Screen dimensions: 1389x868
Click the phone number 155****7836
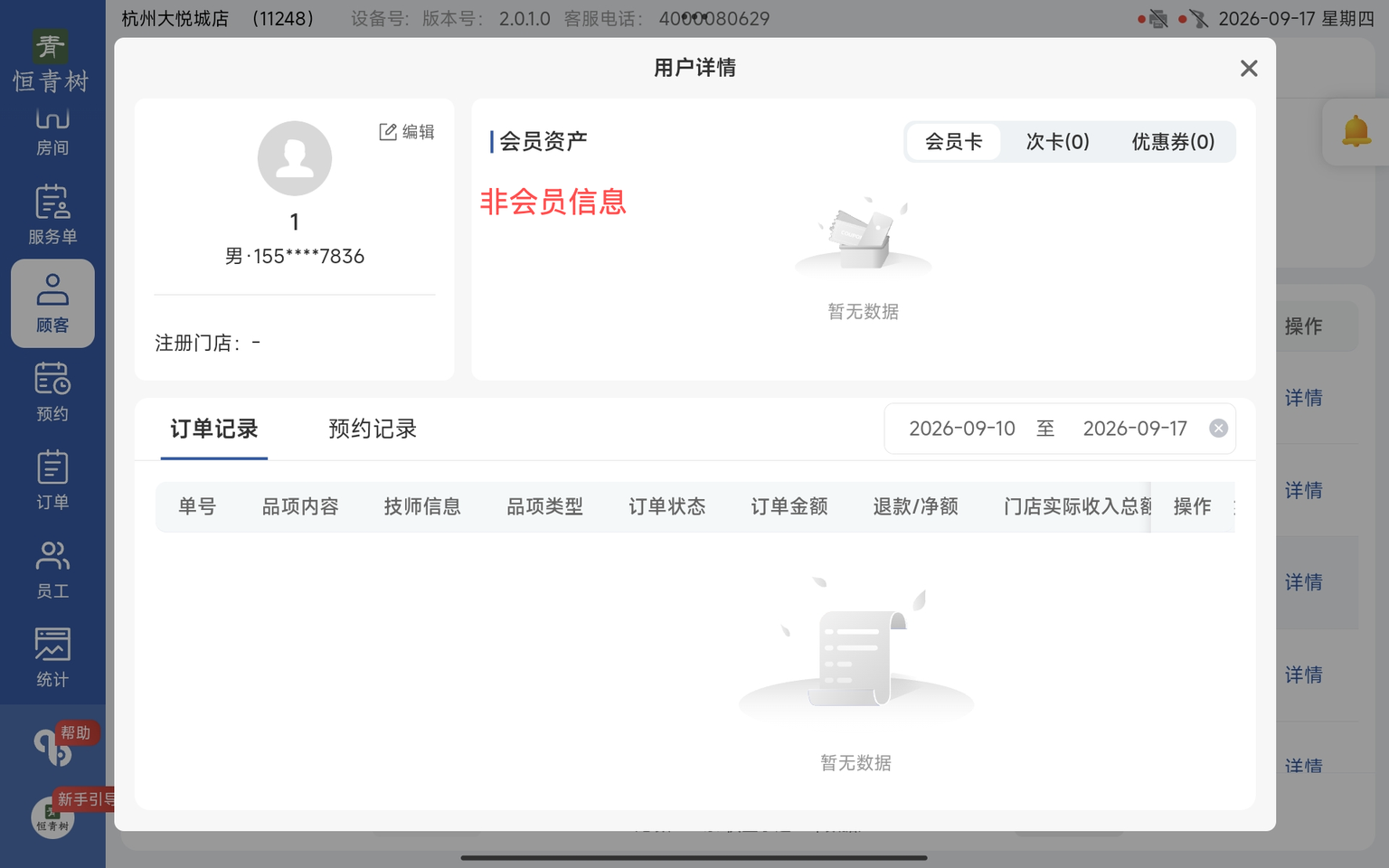[x=308, y=257]
